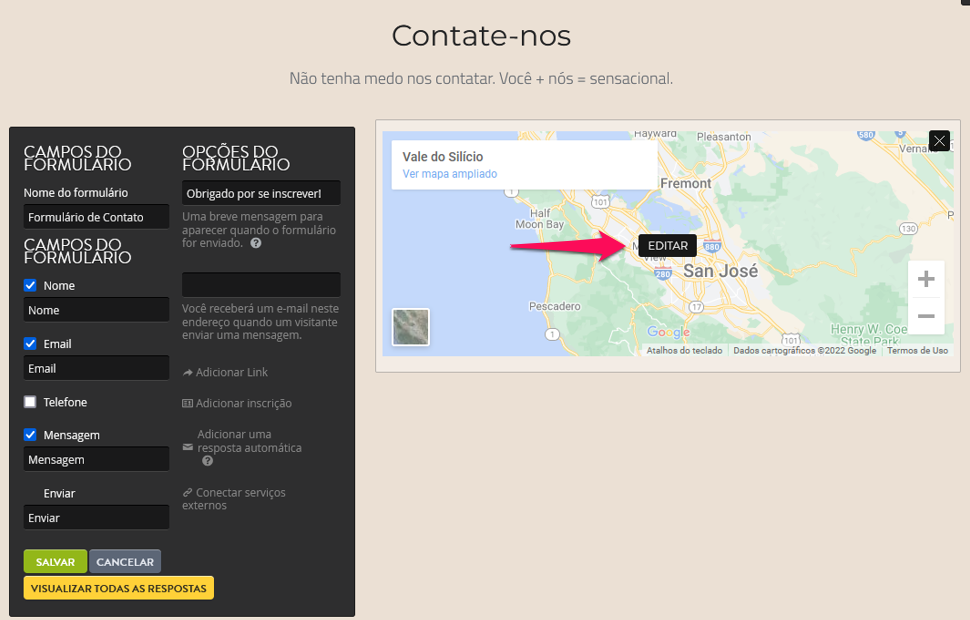Click San José label on map

click(x=720, y=271)
